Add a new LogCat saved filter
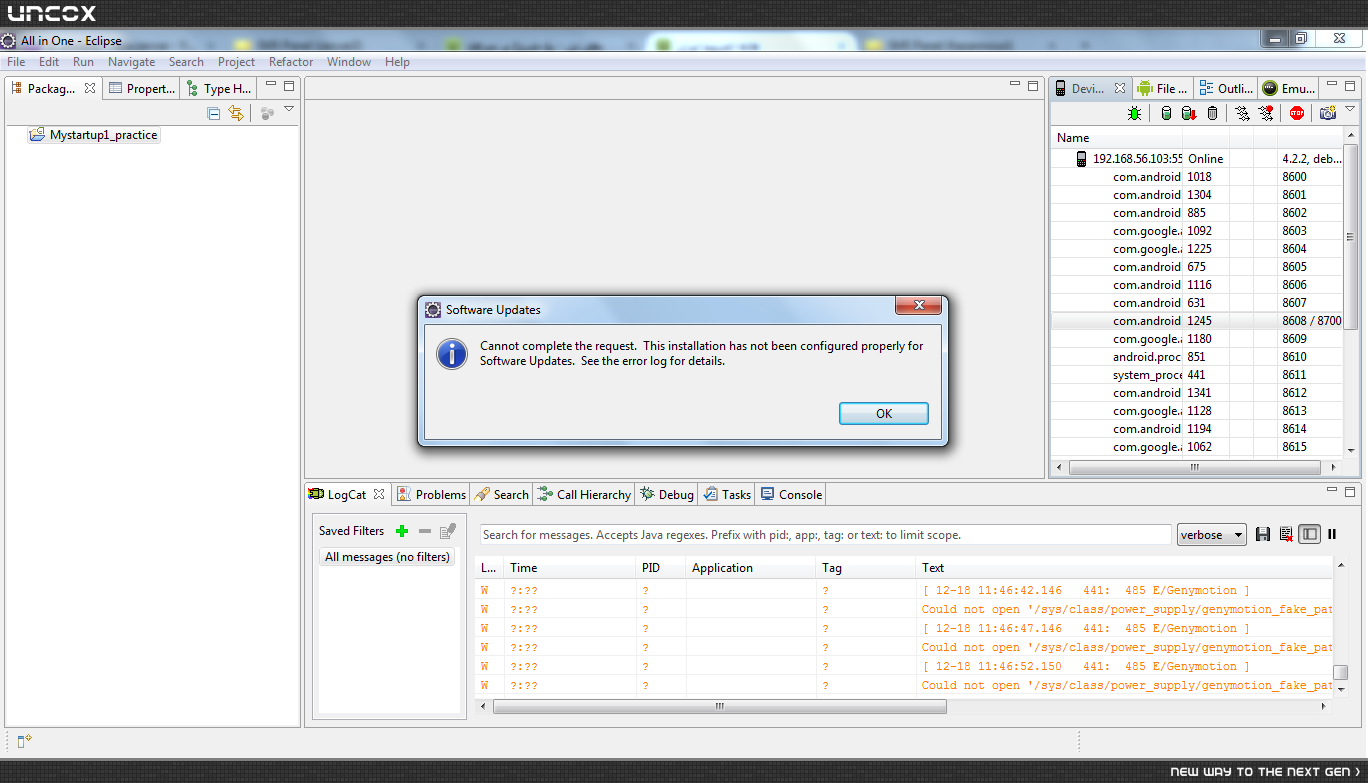 click(x=402, y=531)
